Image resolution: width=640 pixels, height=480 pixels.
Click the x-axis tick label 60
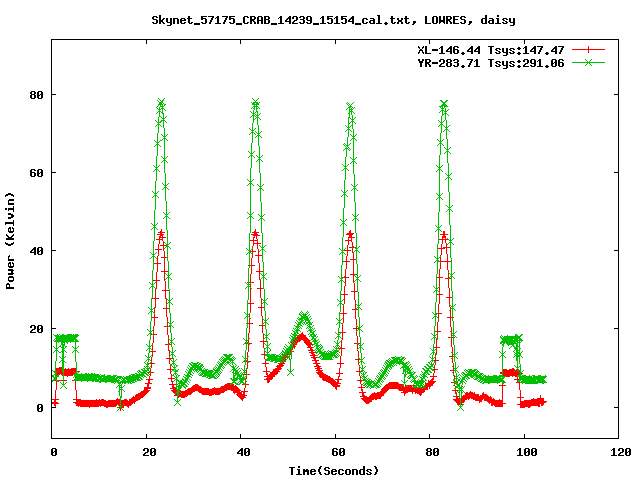[x=338, y=452]
